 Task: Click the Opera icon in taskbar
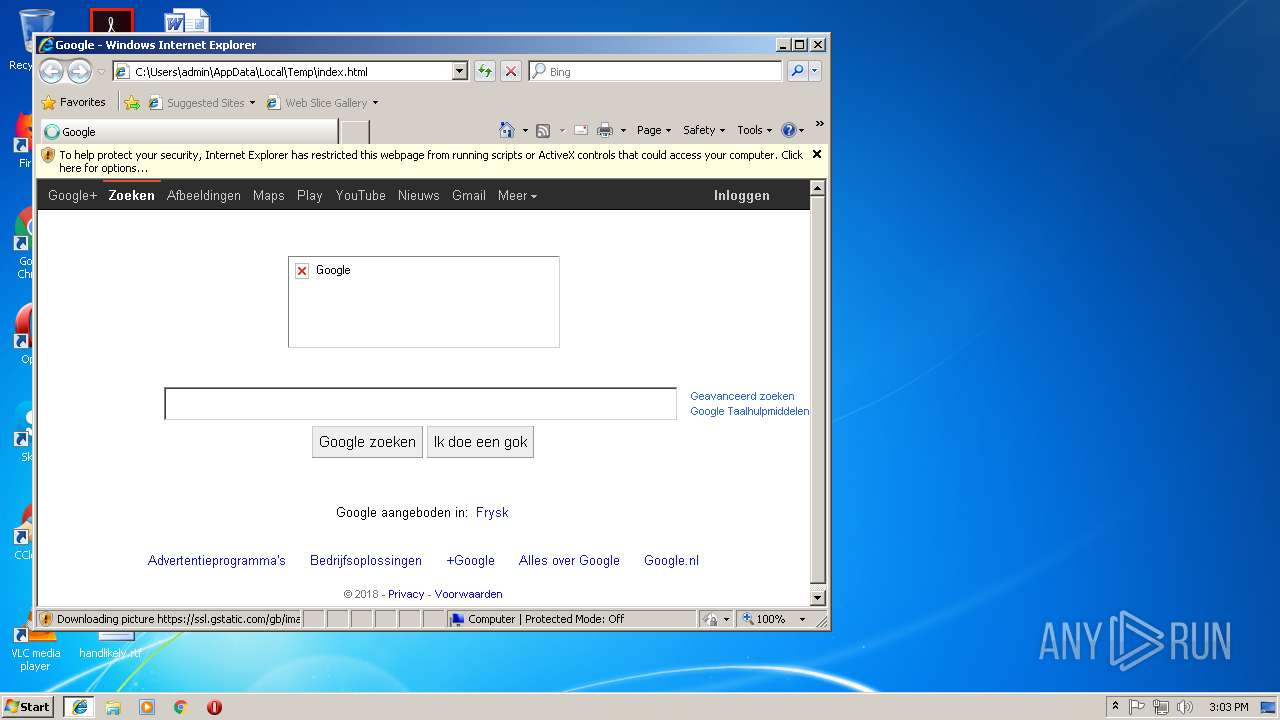[x=214, y=707]
